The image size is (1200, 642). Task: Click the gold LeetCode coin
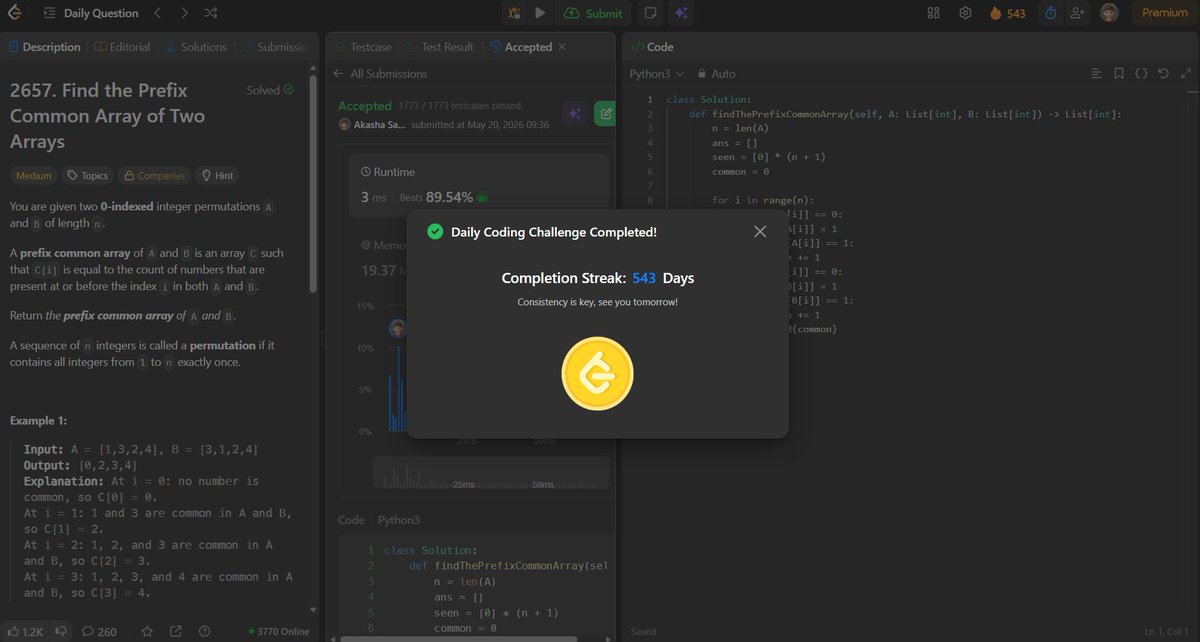598,373
